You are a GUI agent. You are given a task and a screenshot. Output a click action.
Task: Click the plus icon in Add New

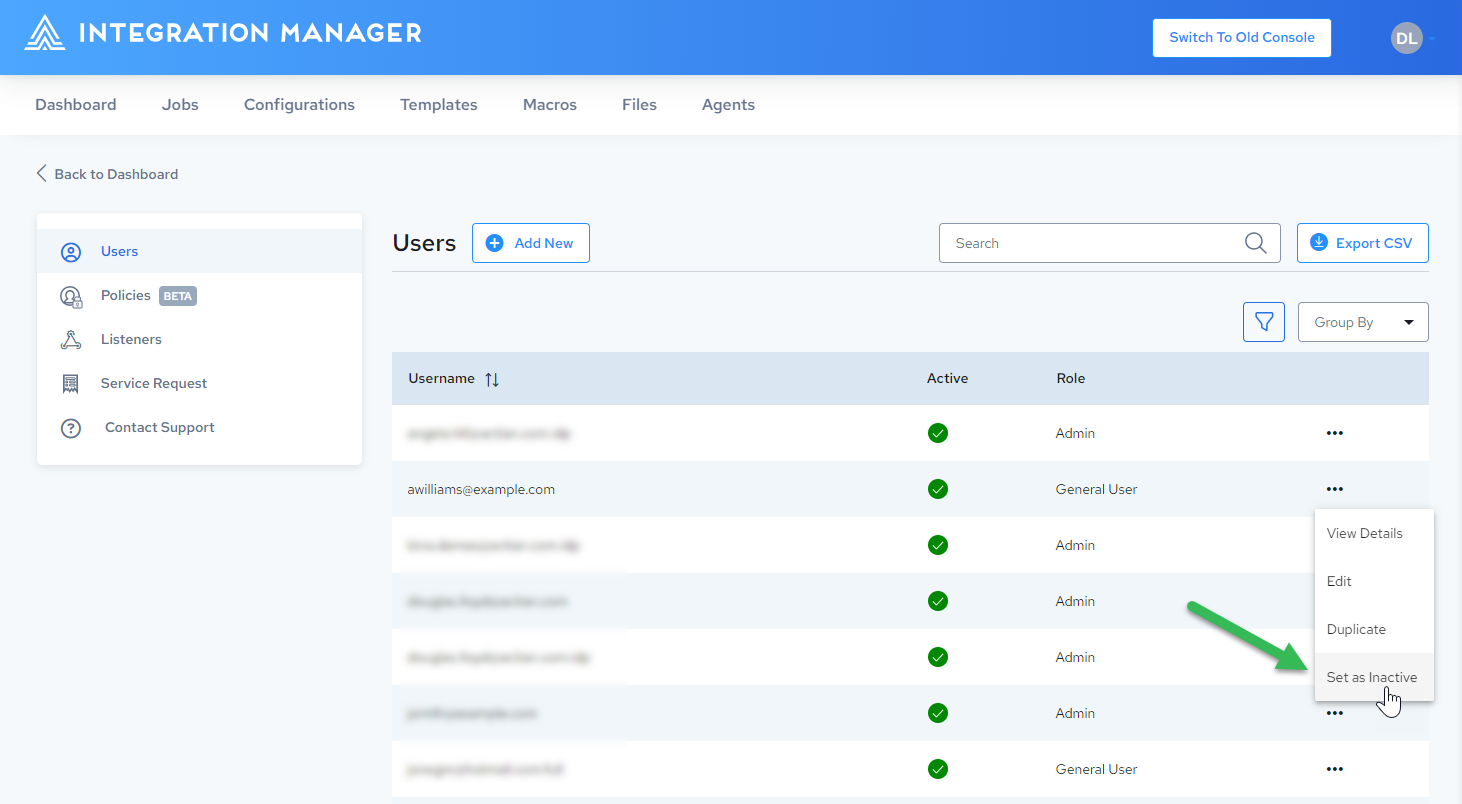494,243
